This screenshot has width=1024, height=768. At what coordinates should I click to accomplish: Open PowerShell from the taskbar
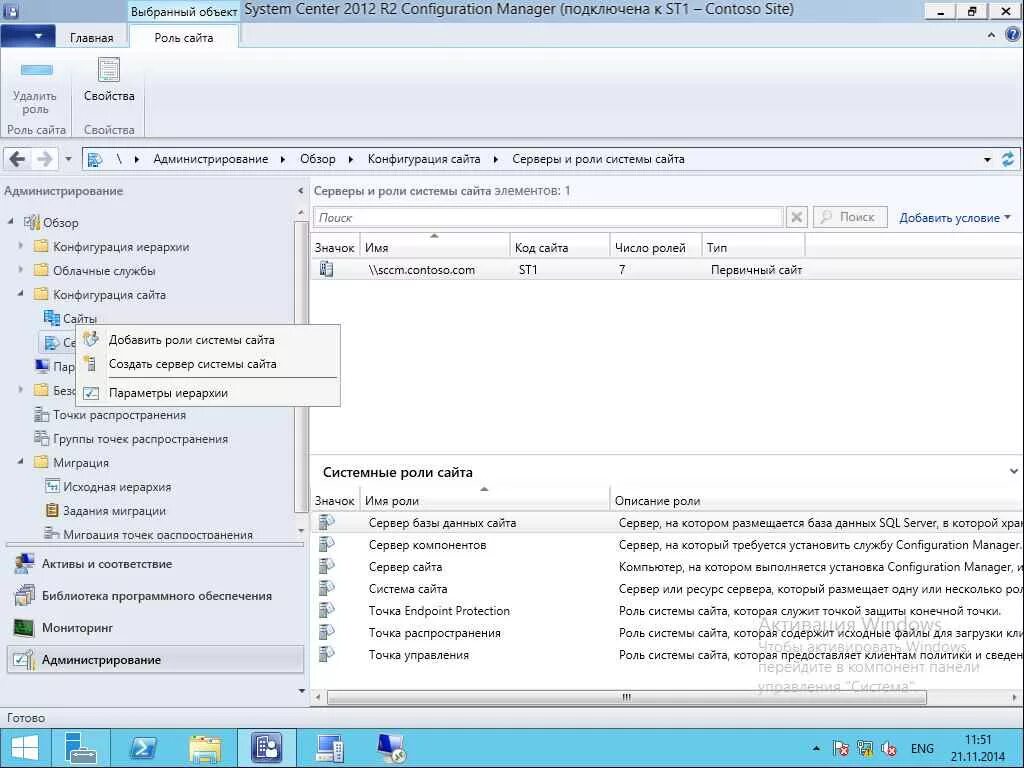tap(142, 748)
